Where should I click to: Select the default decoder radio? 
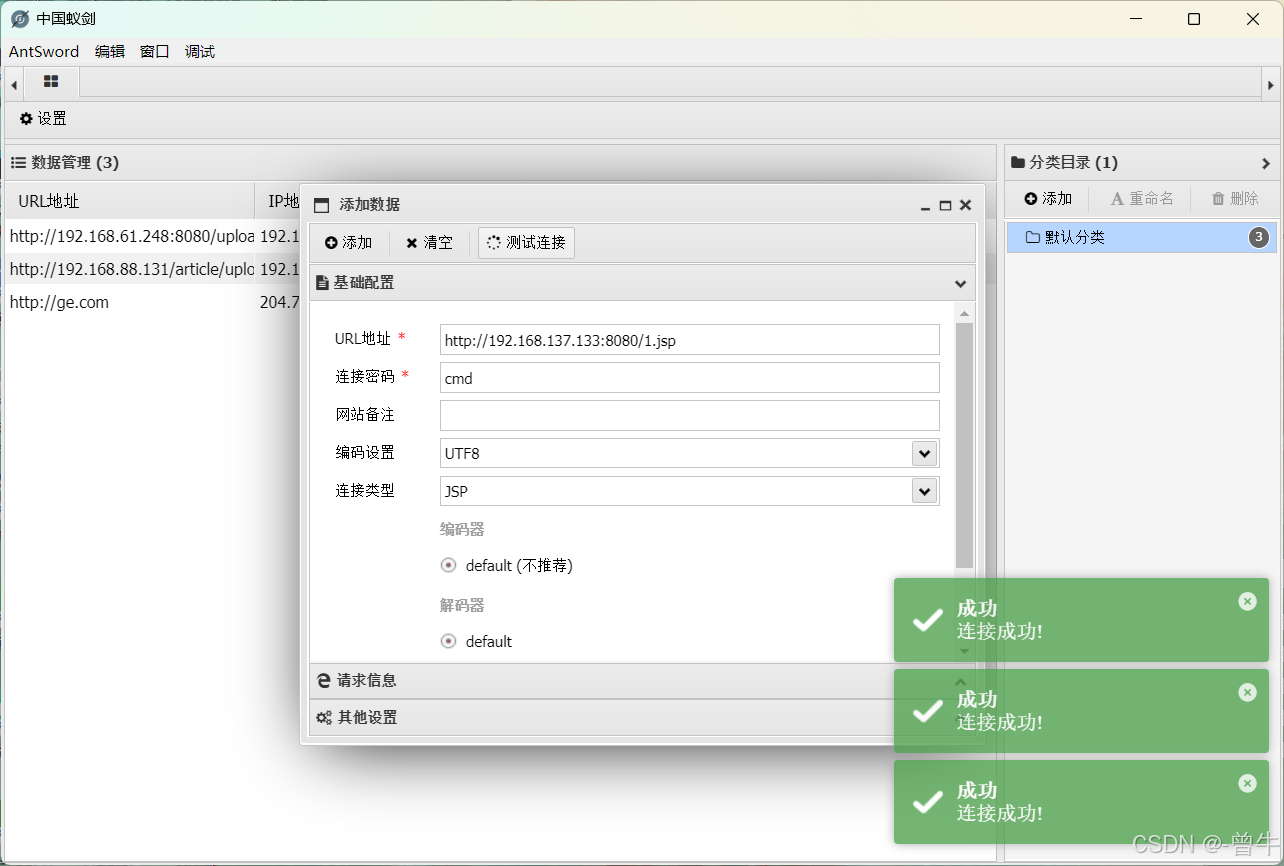[448, 641]
